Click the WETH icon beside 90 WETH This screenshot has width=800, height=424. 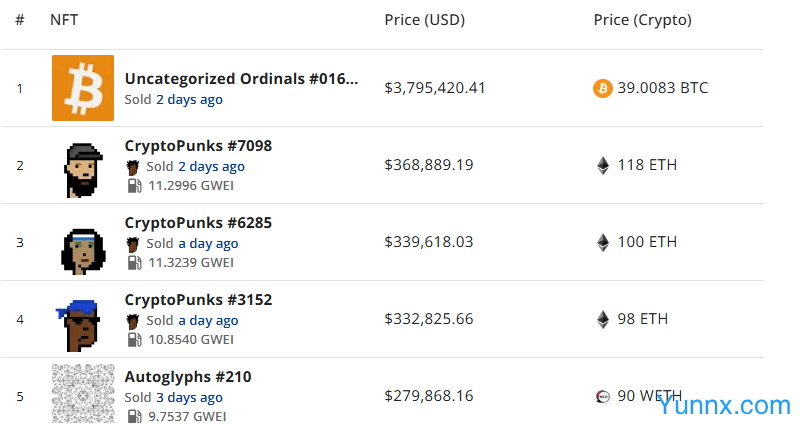click(602, 396)
